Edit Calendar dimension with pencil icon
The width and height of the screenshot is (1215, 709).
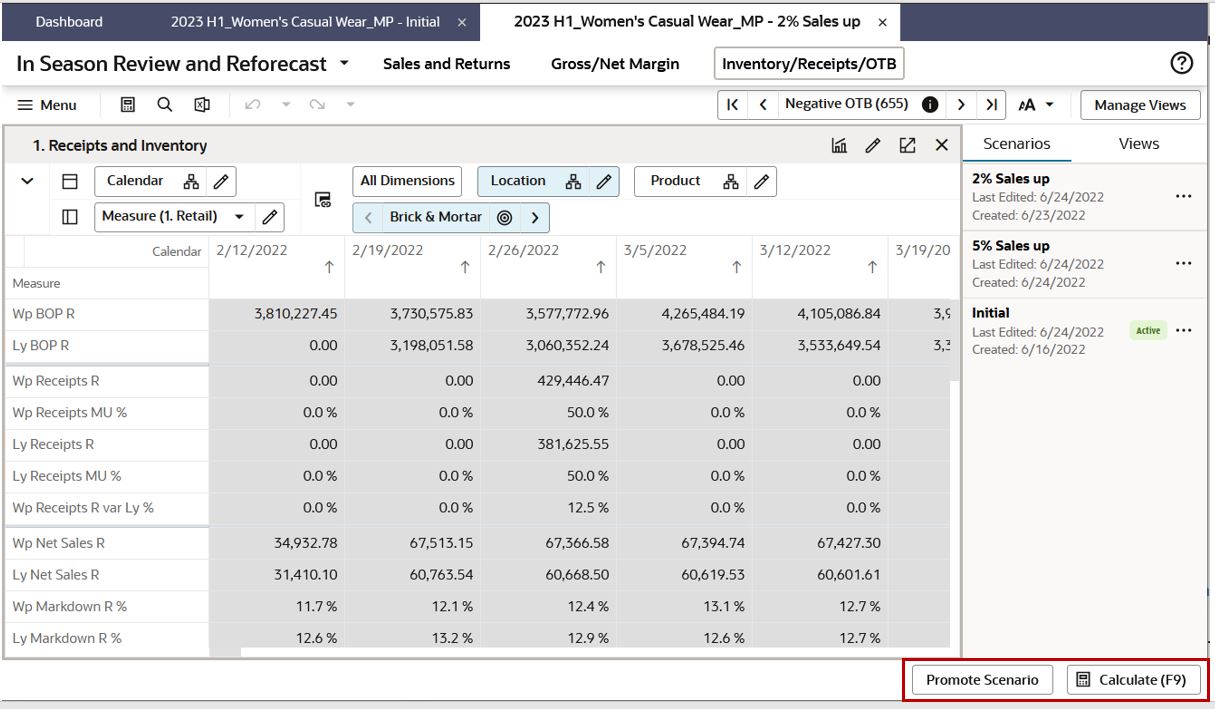pos(221,182)
